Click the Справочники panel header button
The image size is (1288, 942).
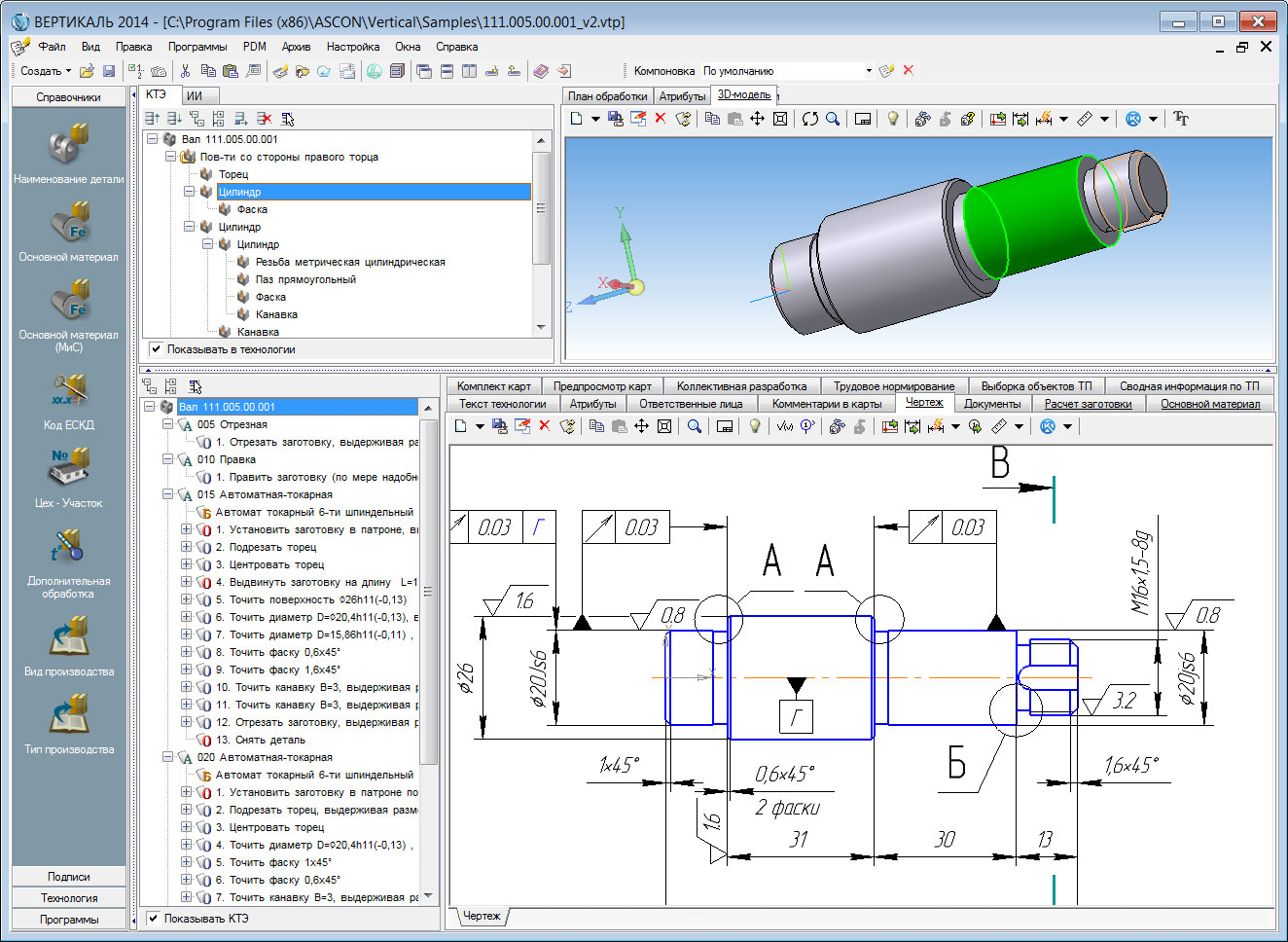point(68,97)
